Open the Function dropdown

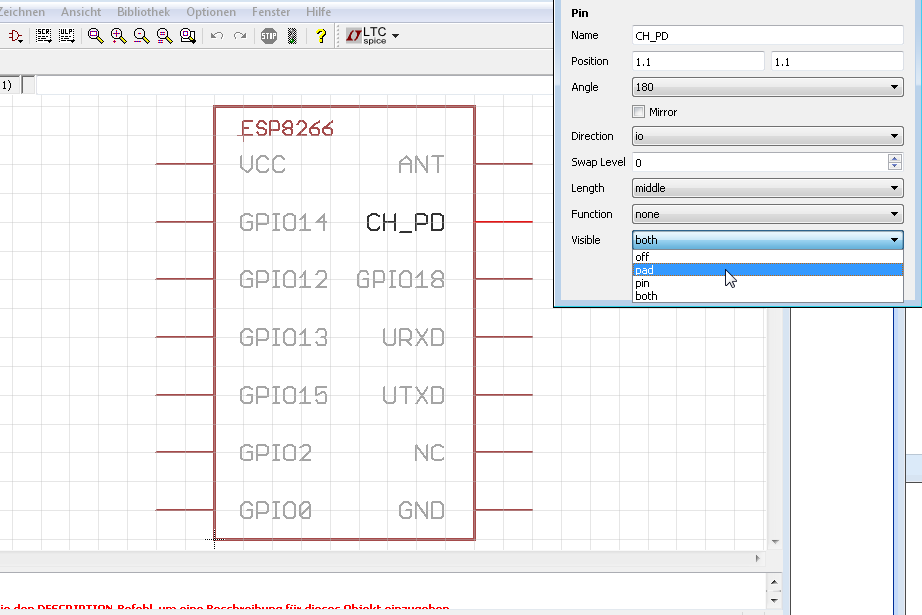tap(767, 214)
